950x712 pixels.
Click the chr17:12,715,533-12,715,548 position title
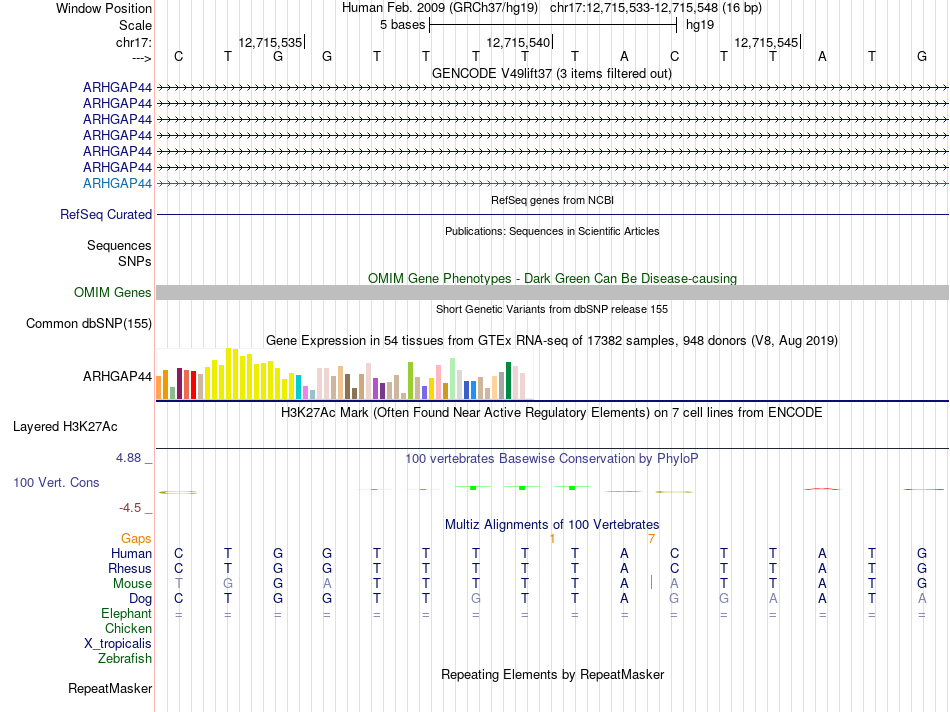tap(656, 8)
